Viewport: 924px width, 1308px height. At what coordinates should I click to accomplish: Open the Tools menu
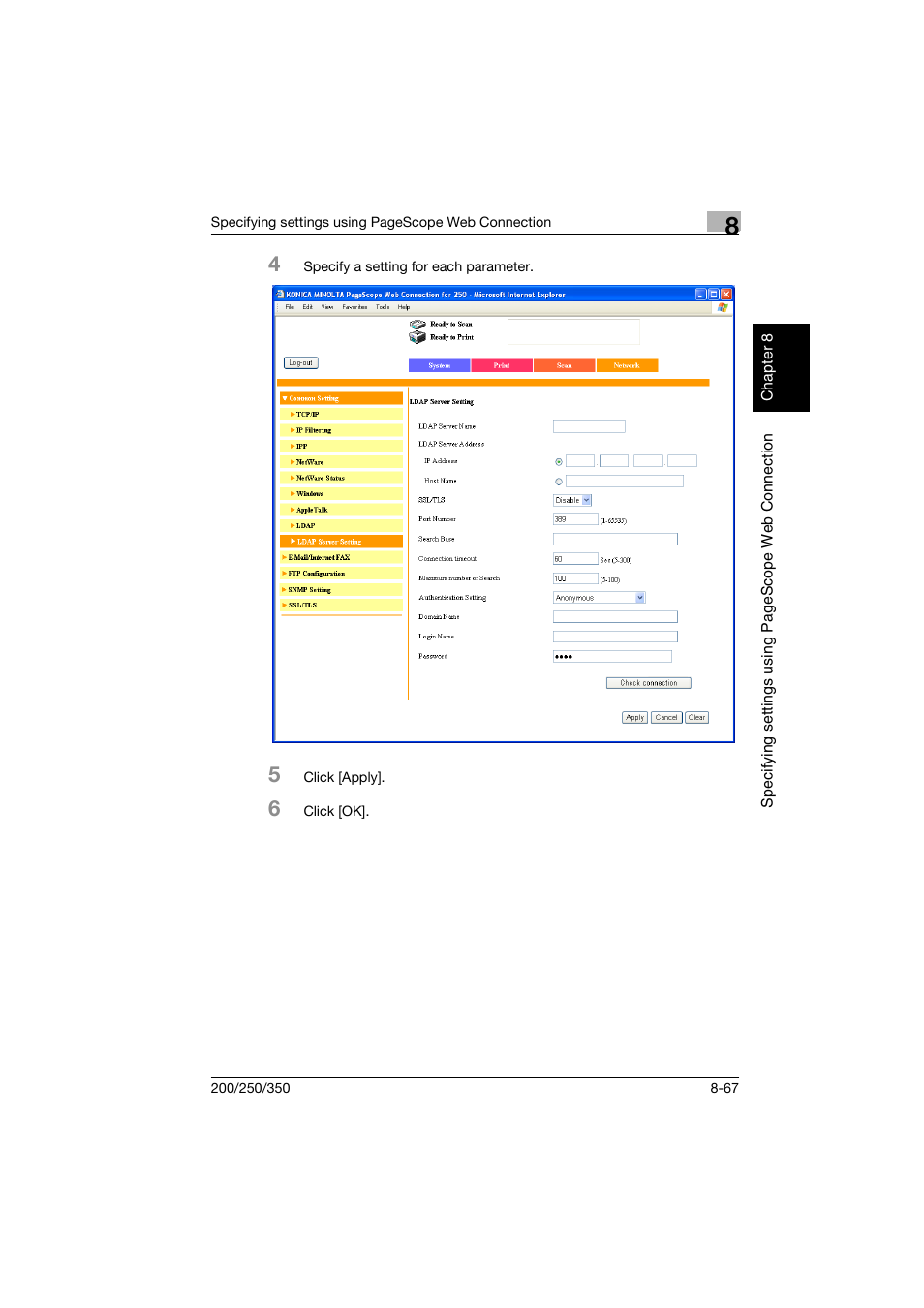[383, 307]
